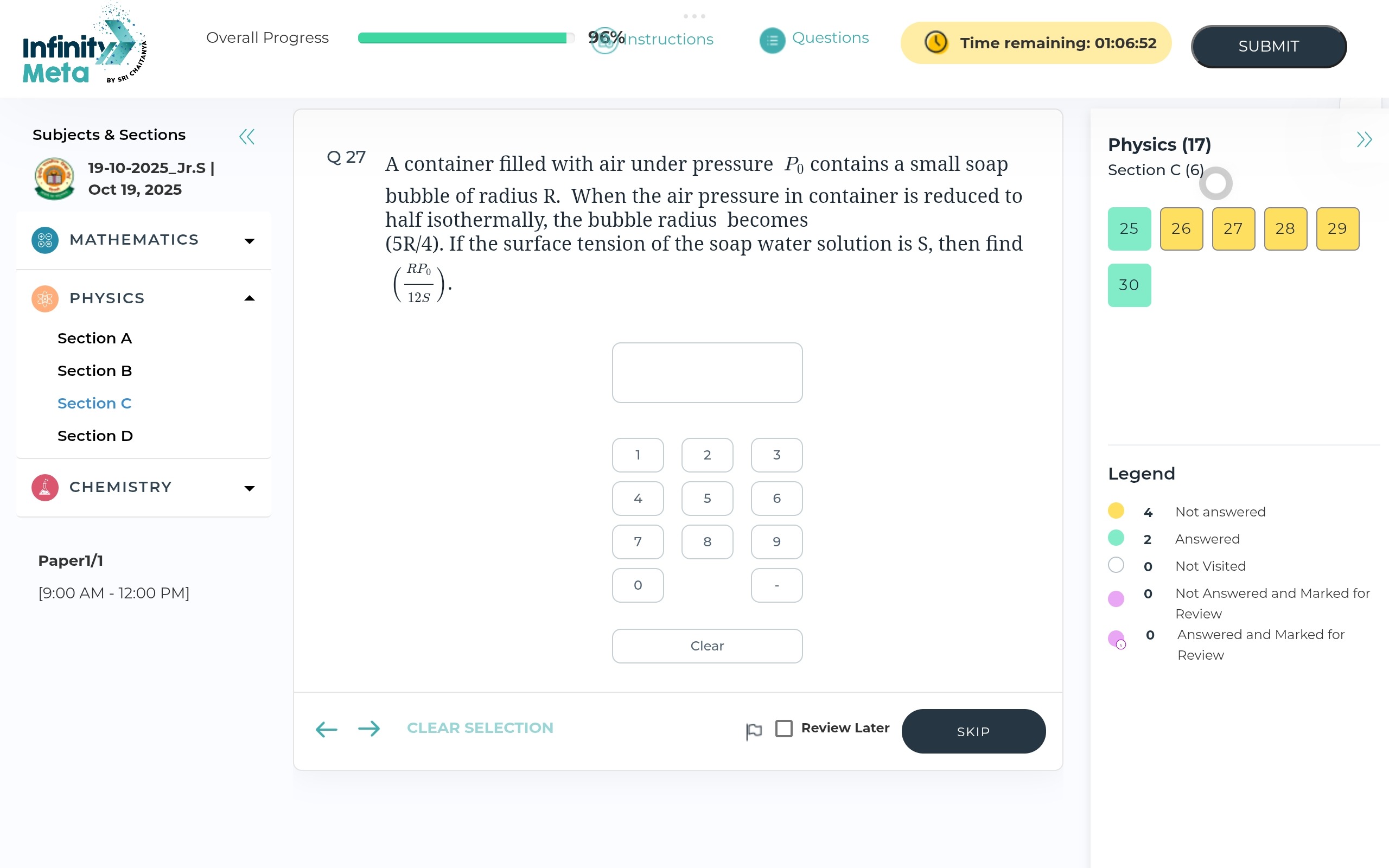Viewport: 1389px width, 868px height.
Task: Click the numeric answer input box
Action: tap(706, 373)
